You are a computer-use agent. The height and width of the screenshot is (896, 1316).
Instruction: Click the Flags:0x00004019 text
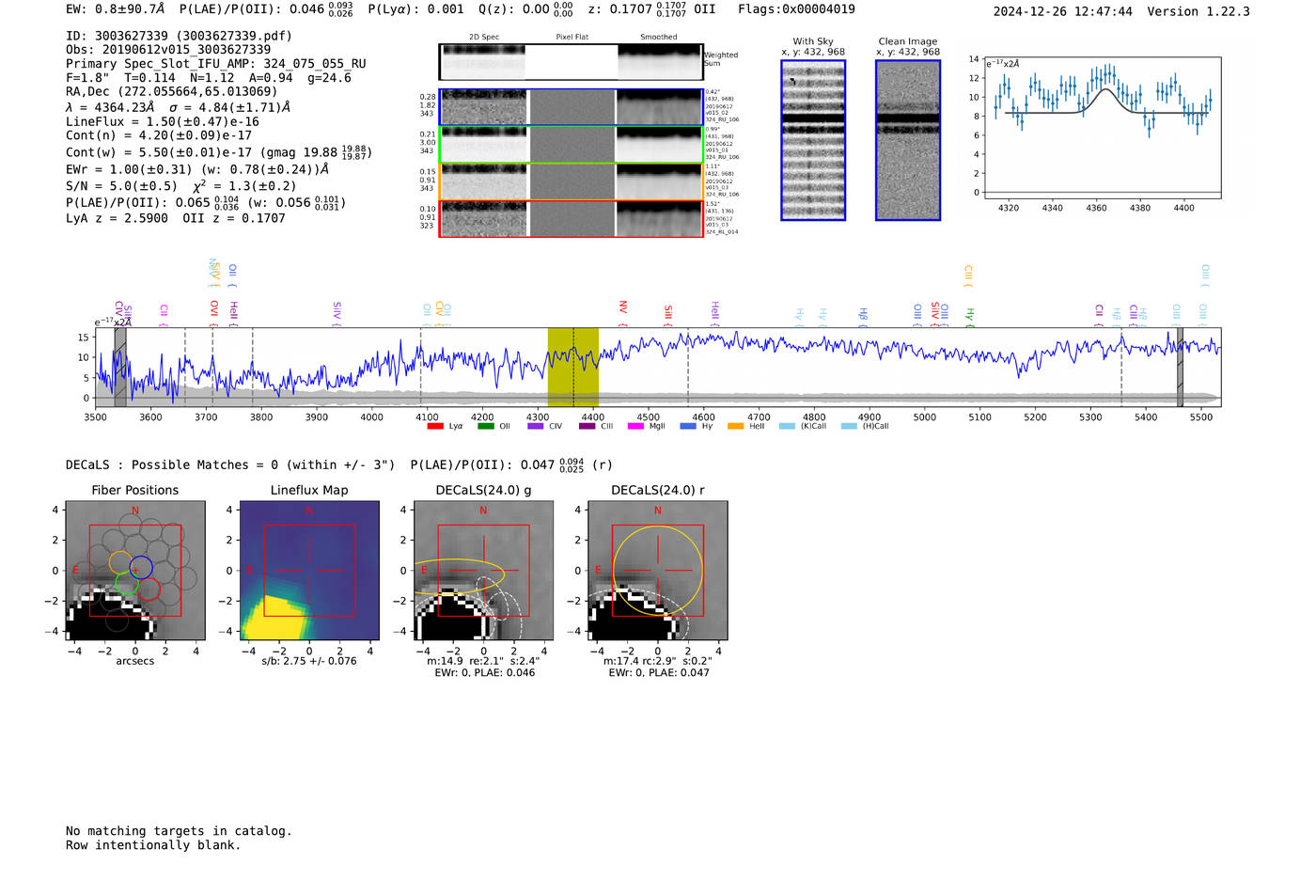click(x=796, y=9)
